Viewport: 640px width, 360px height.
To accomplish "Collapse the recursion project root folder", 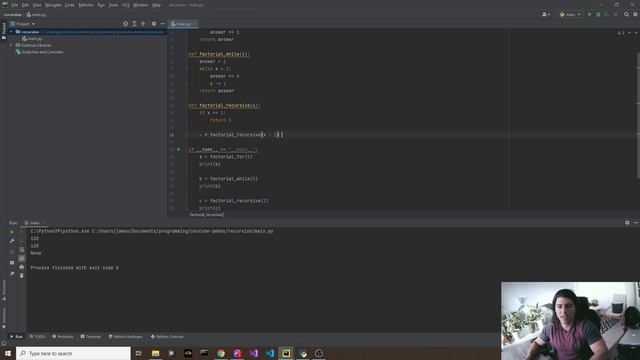I will 11,32.
